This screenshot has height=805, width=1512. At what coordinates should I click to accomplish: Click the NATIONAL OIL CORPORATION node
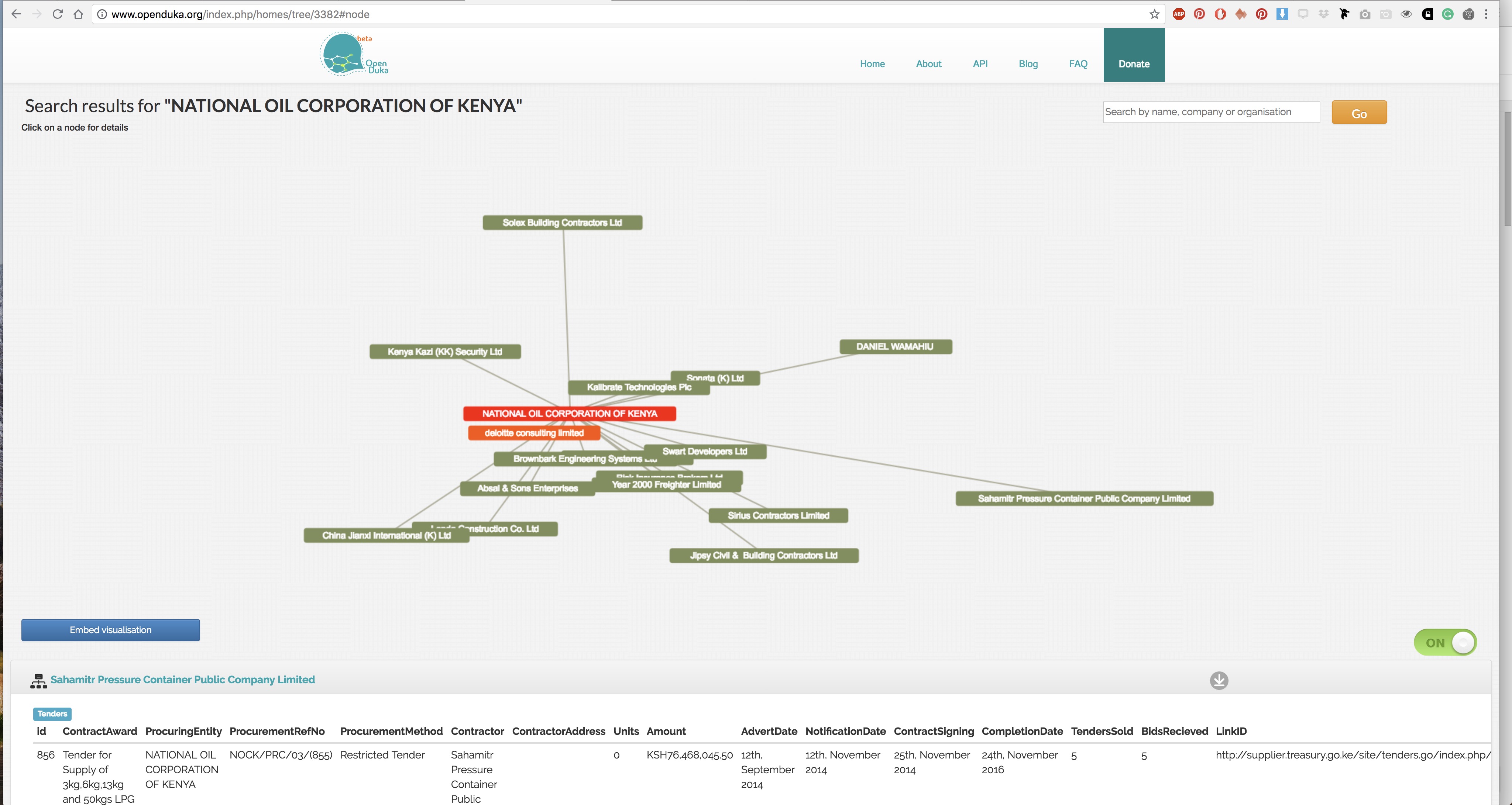point(569,413)
